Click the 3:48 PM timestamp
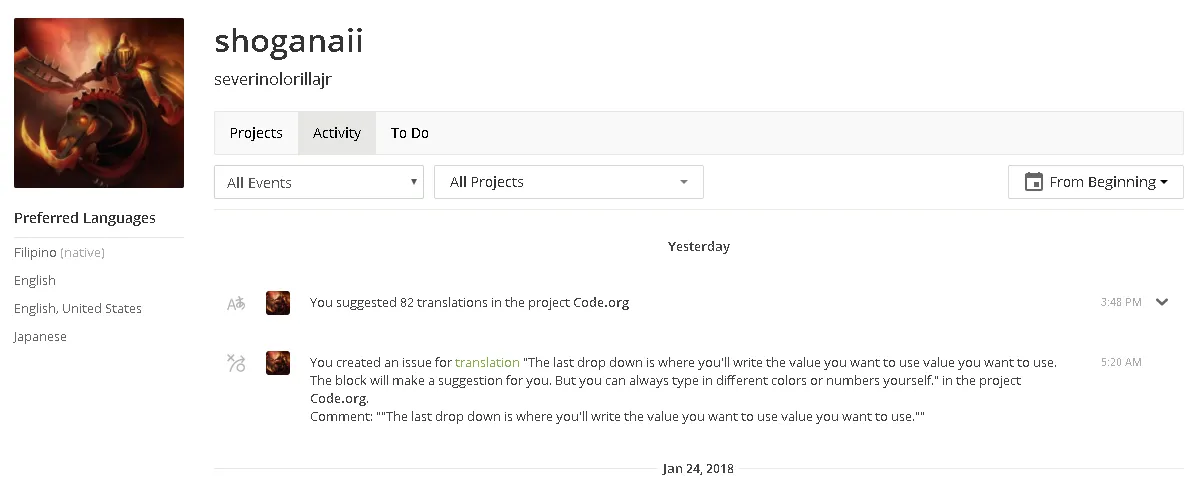1198x488 pixels. pos(1121,302)
